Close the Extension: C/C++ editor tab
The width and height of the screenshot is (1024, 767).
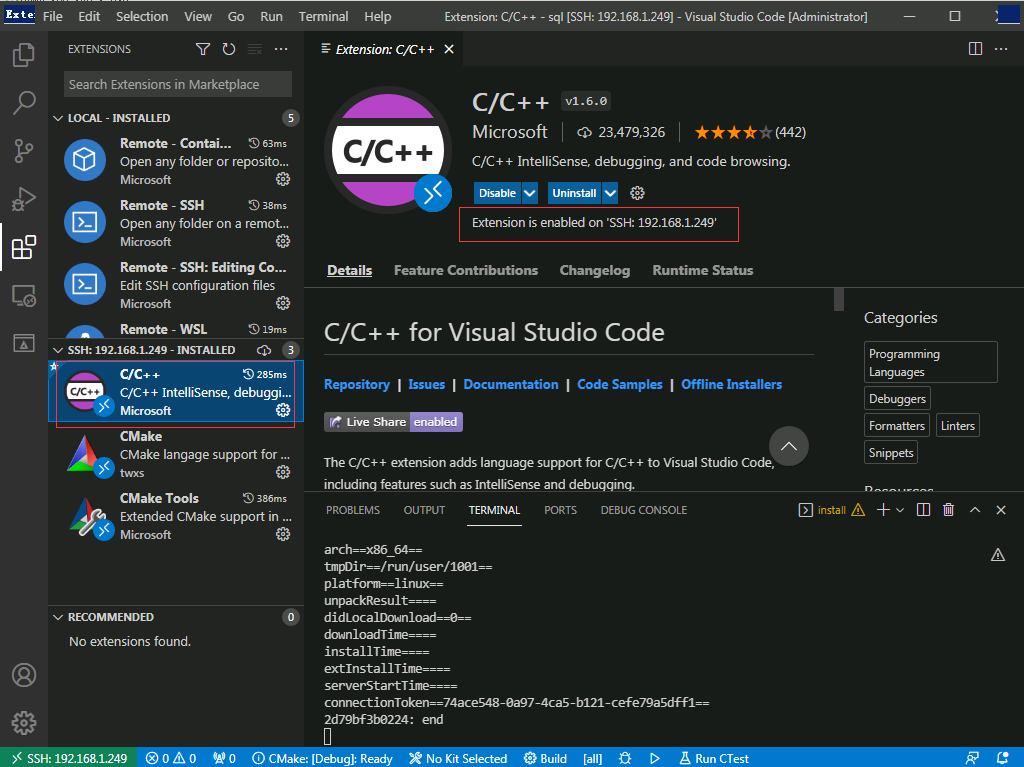449,49
